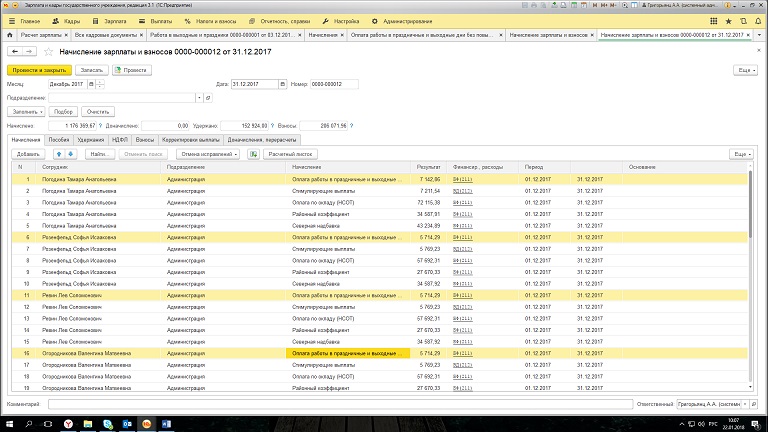Image resolution: width=768 pixels, height=432 pixels.
Task: Expand the Отмена исправлений dropdown
Action: (x=208, y=154)
